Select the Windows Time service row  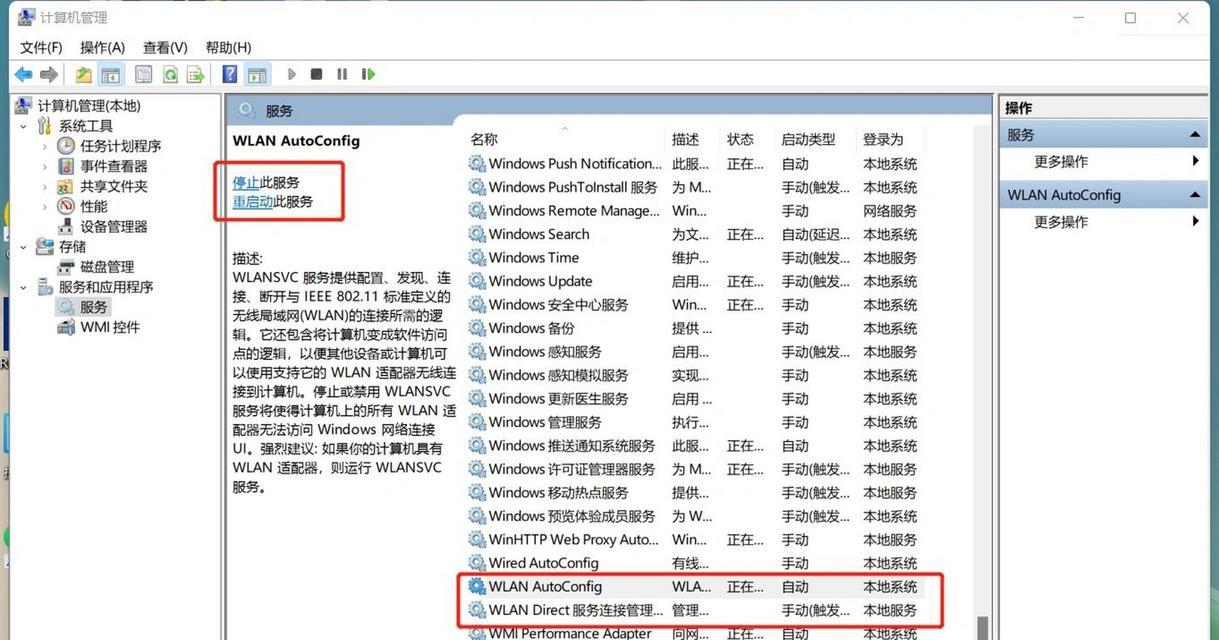693,258
